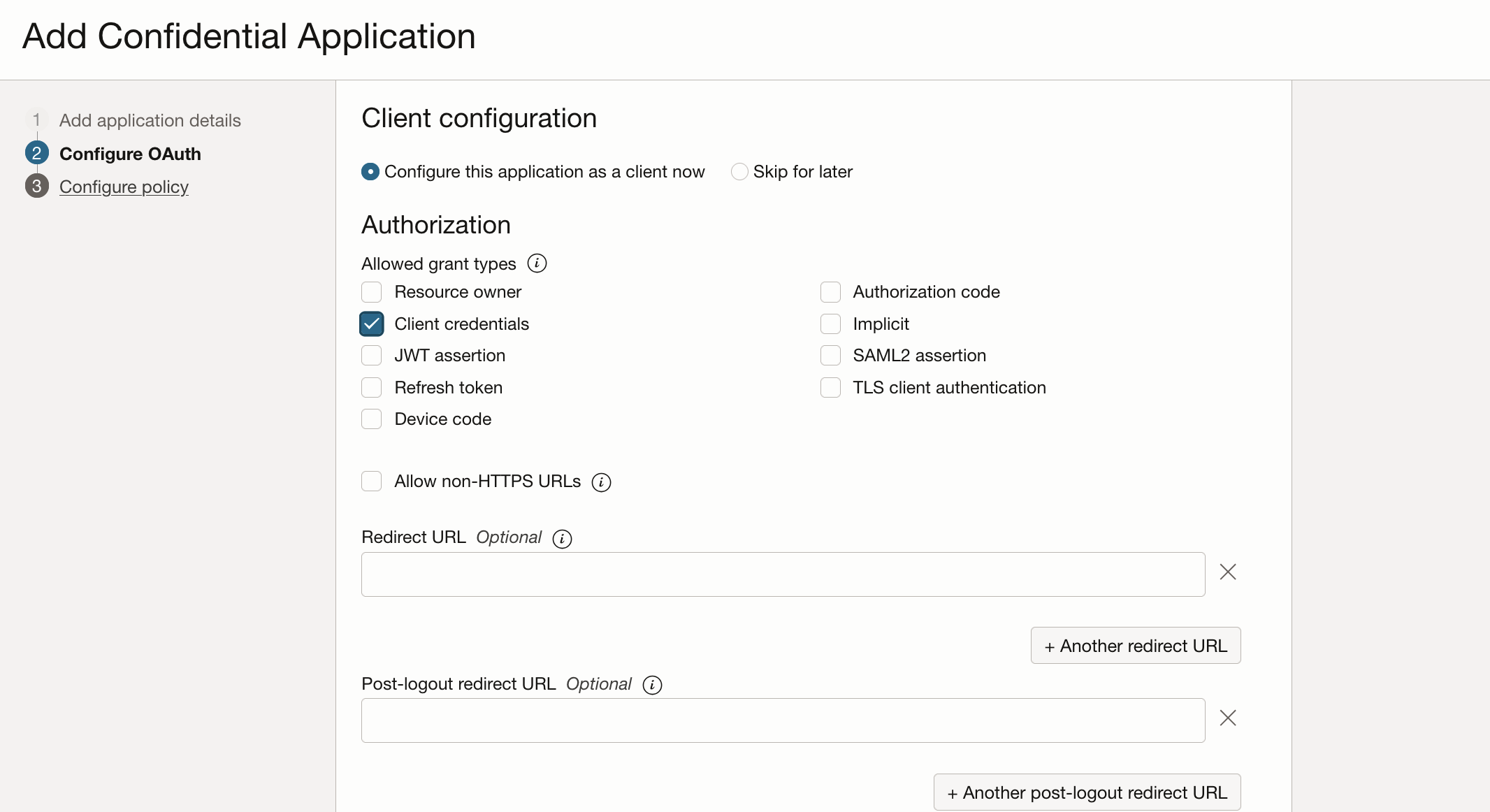Viewport: 1490px width, 812px height.
Task: Click step 2 circle for Configure OAuth
Action: (37, 153)
